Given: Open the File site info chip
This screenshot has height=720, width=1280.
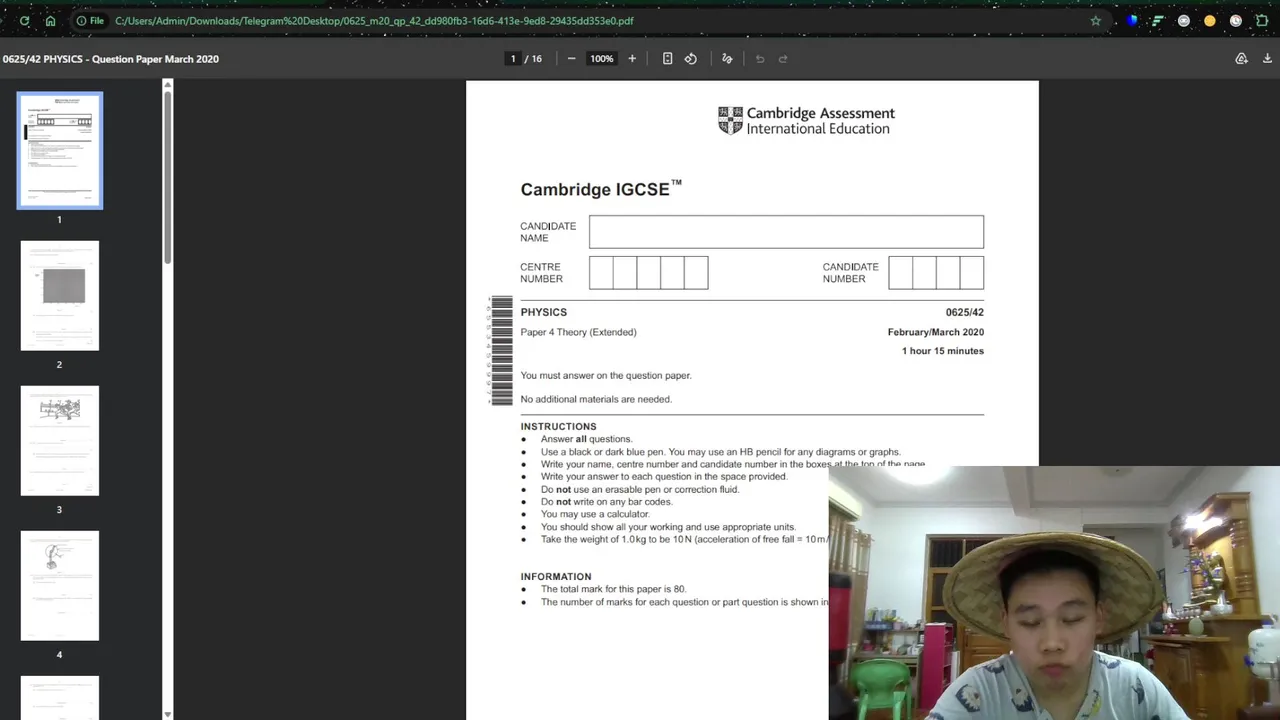Looking at the screenshot, I should click(90, 20).
